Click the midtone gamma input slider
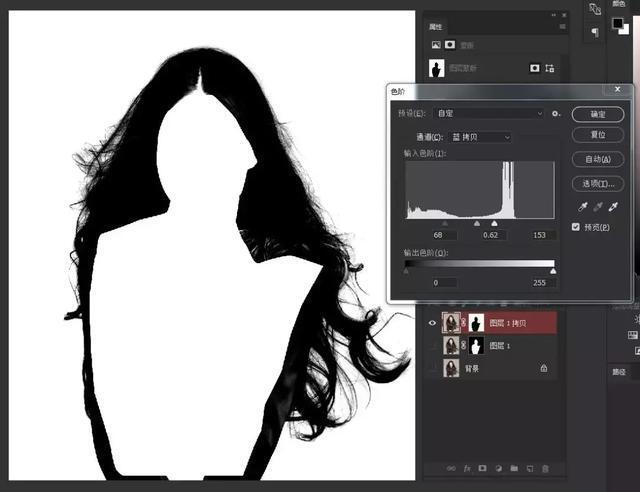The image size is (640, 492). tap(476, 224)
